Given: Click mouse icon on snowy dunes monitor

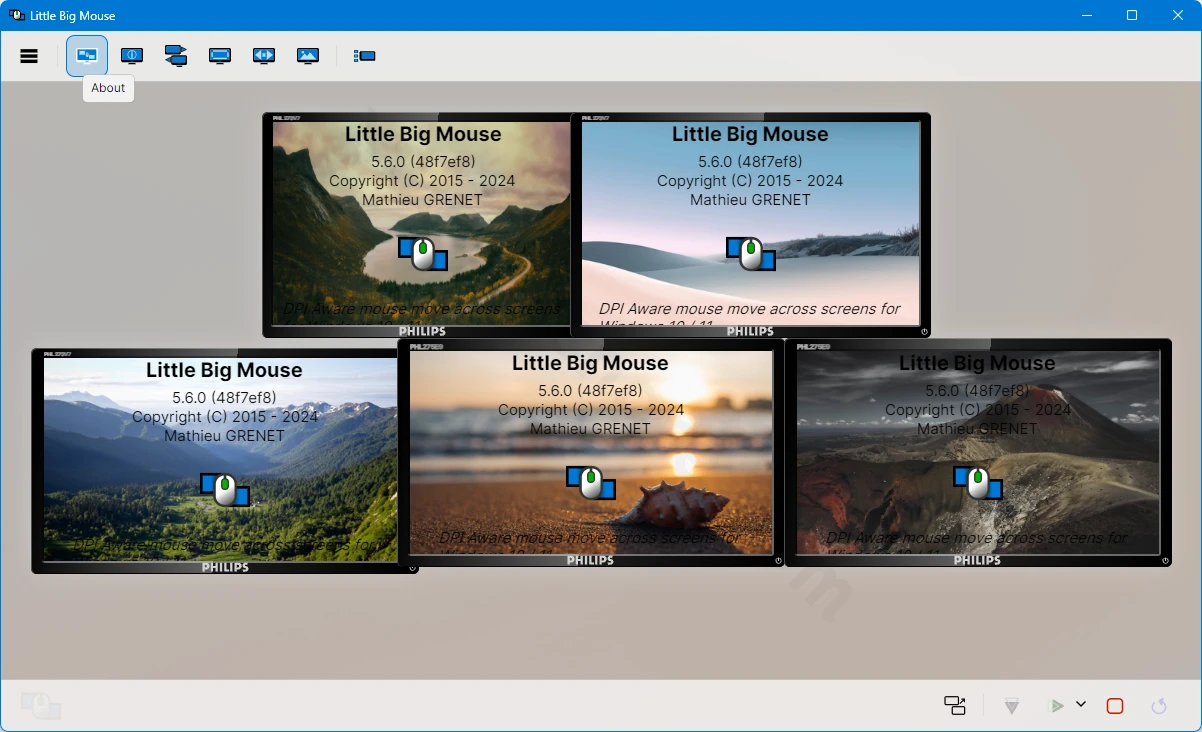Looking at the screenshot, I should (x=750, y=254).
